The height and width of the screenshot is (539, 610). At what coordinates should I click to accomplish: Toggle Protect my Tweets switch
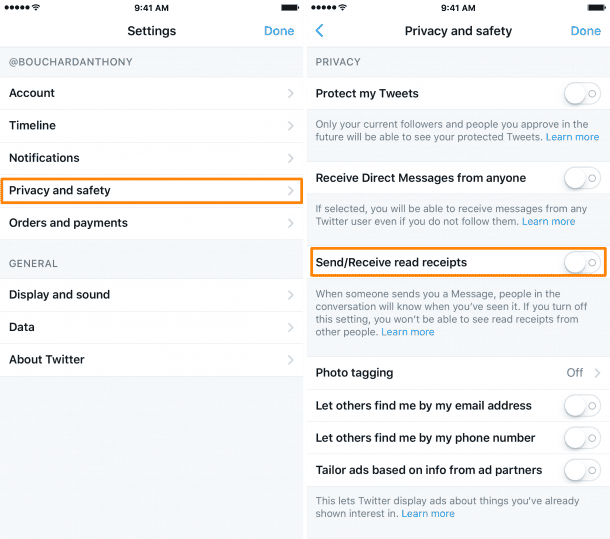point(582,94)
